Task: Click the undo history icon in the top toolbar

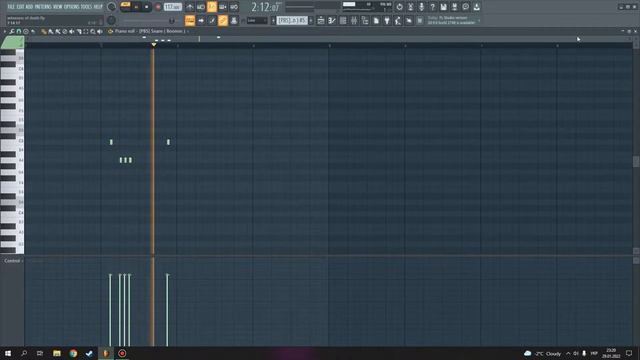Action: pos(399,7)
